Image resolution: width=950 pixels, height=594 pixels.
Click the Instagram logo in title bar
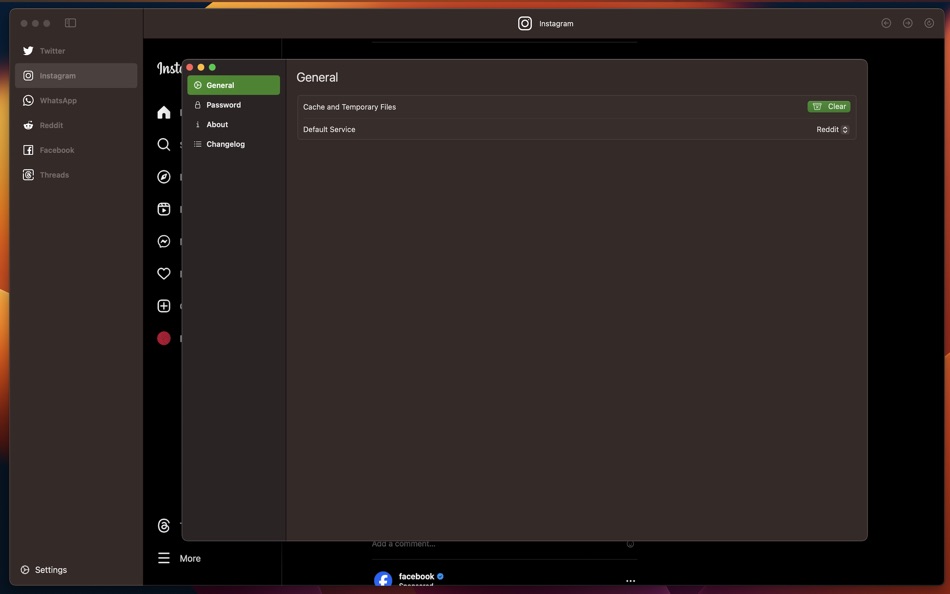click(x=525, y=24)
